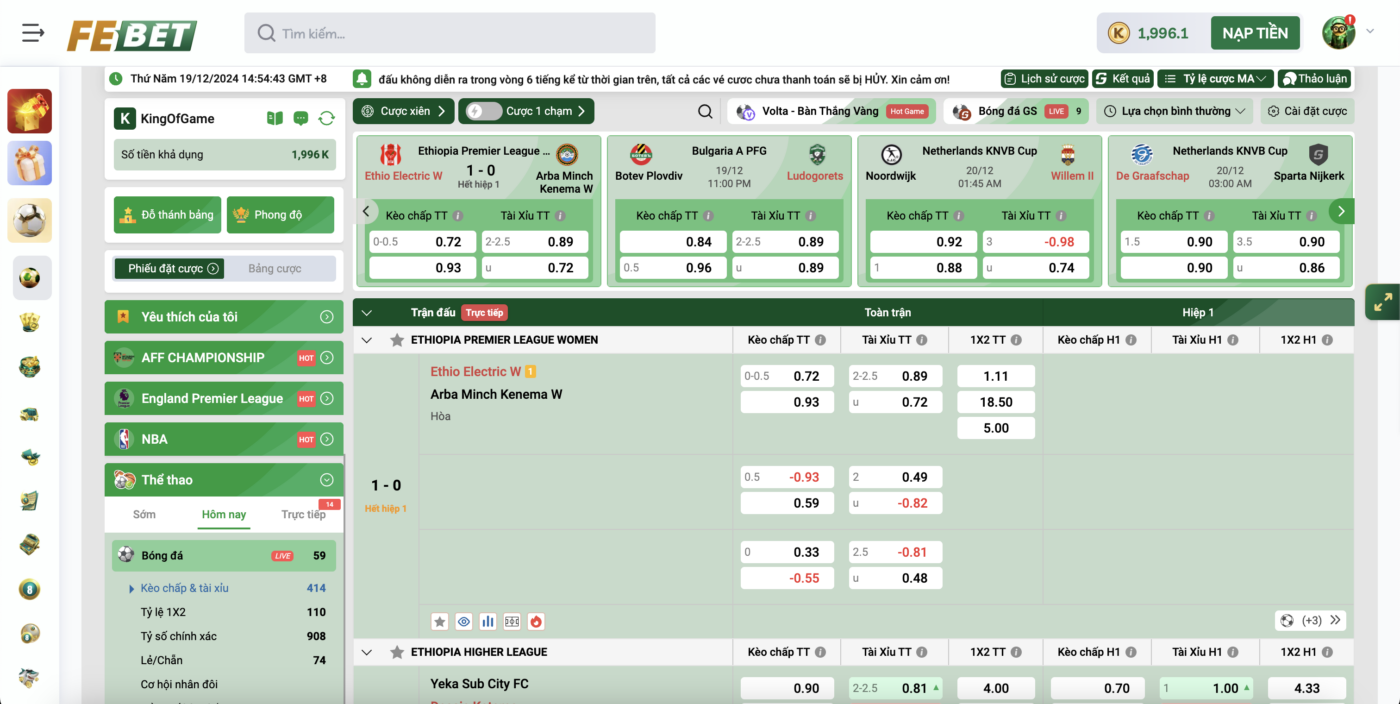Click the refresh balance icon
The height and width of the screenshot is (704, 1400).
pos(326,119)
